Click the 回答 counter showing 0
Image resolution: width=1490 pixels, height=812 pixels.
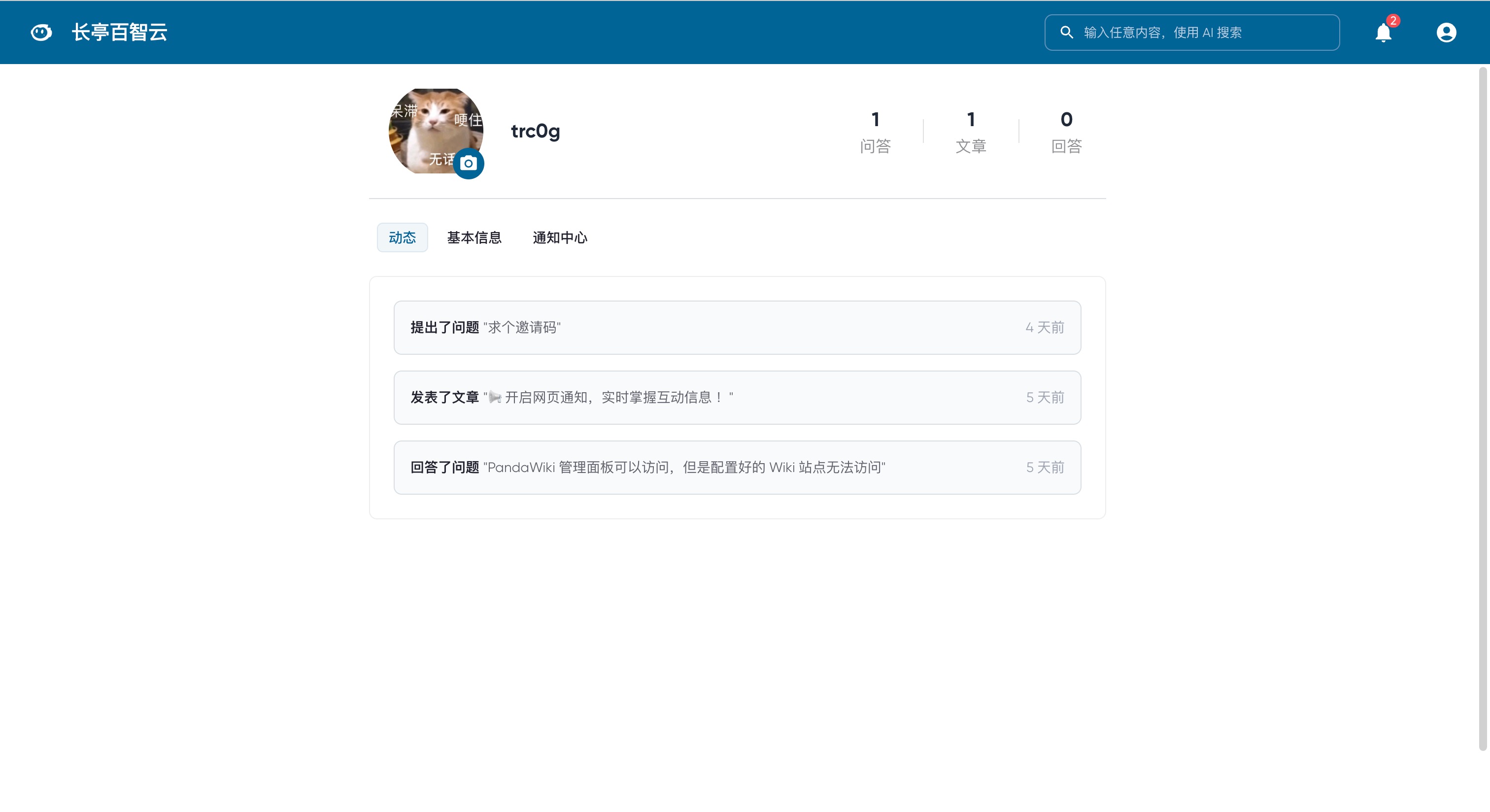[1066, 131]
